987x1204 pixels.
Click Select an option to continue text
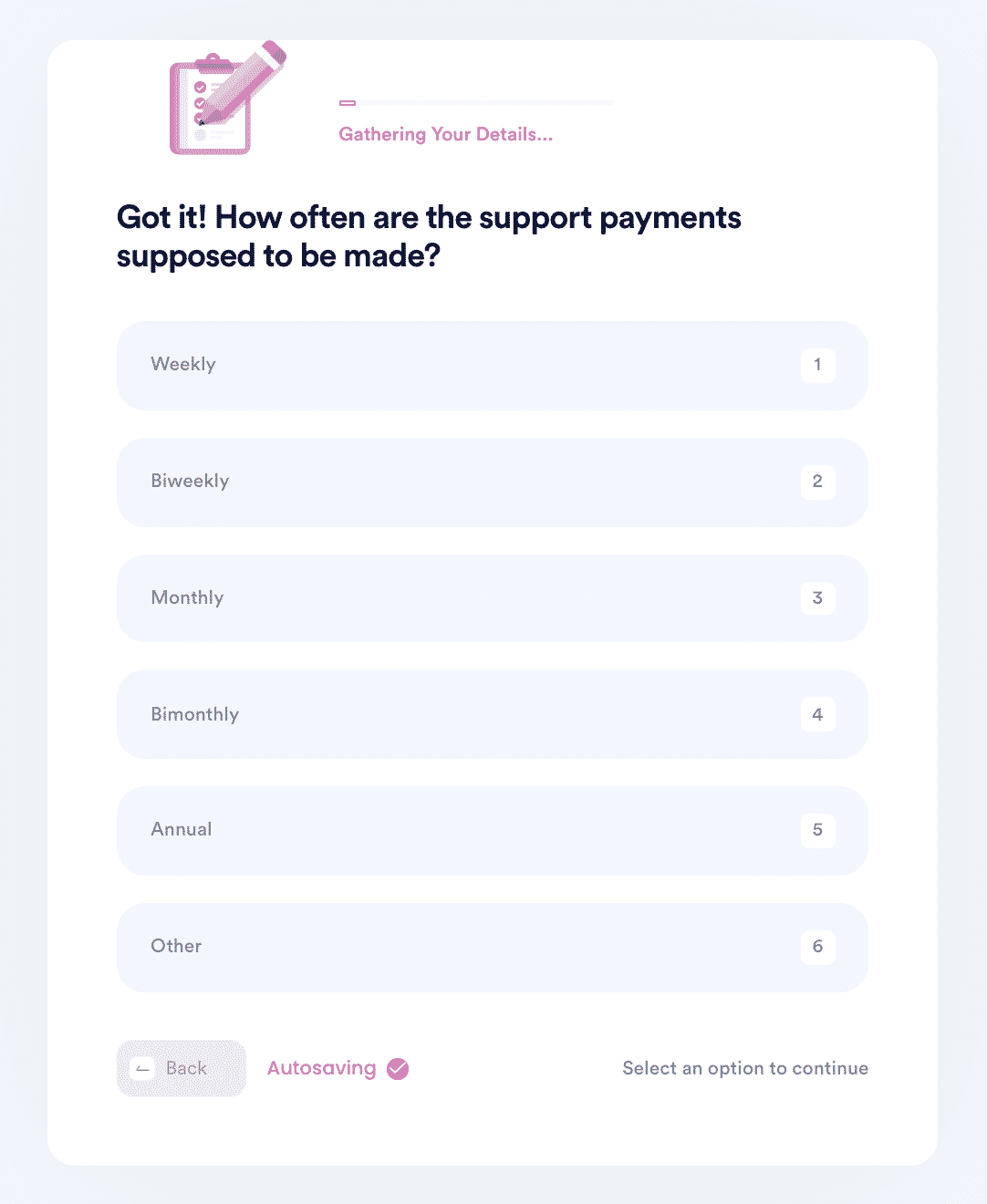click(745, 1068)
